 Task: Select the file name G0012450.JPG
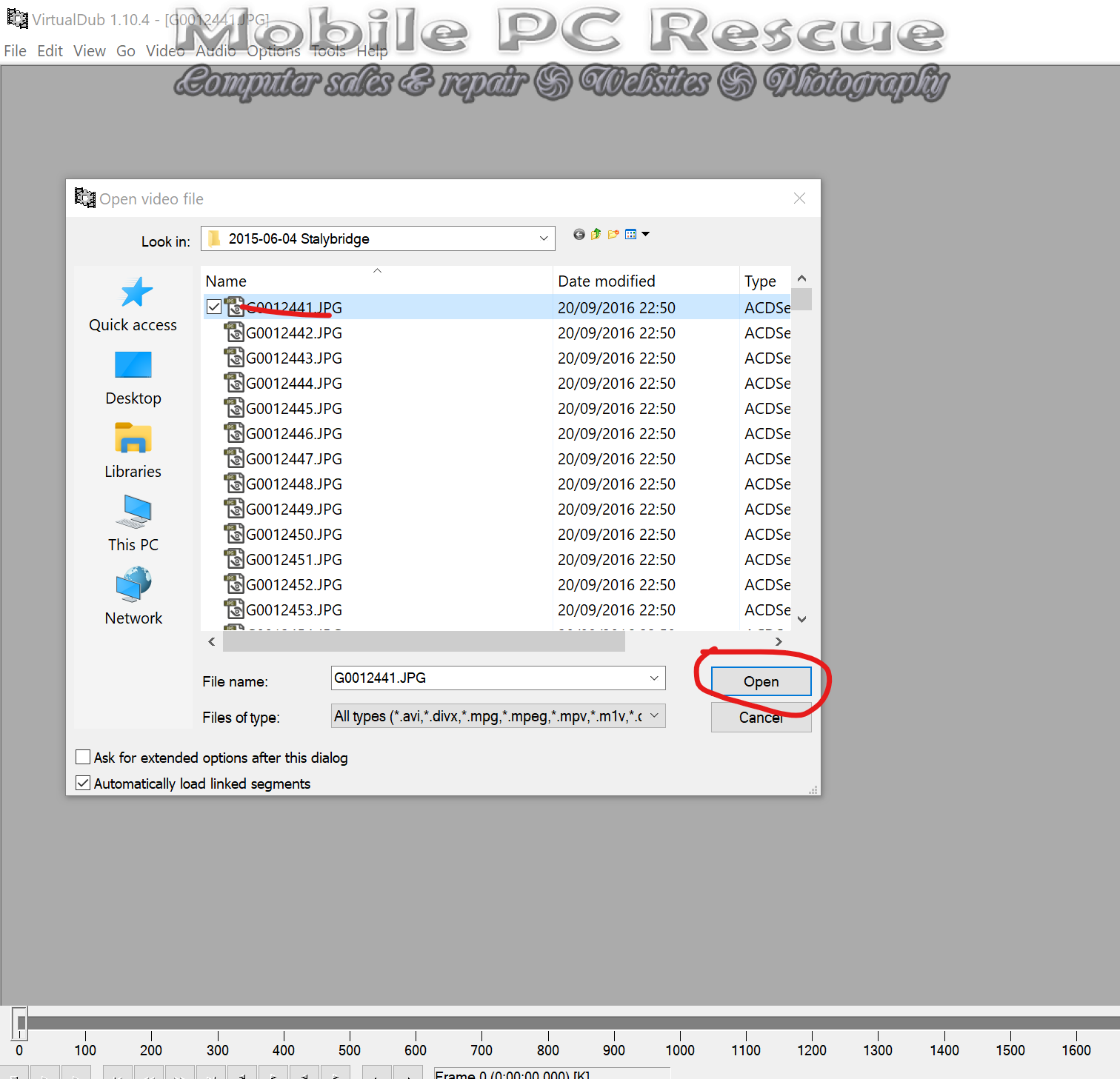coord(294,534)
